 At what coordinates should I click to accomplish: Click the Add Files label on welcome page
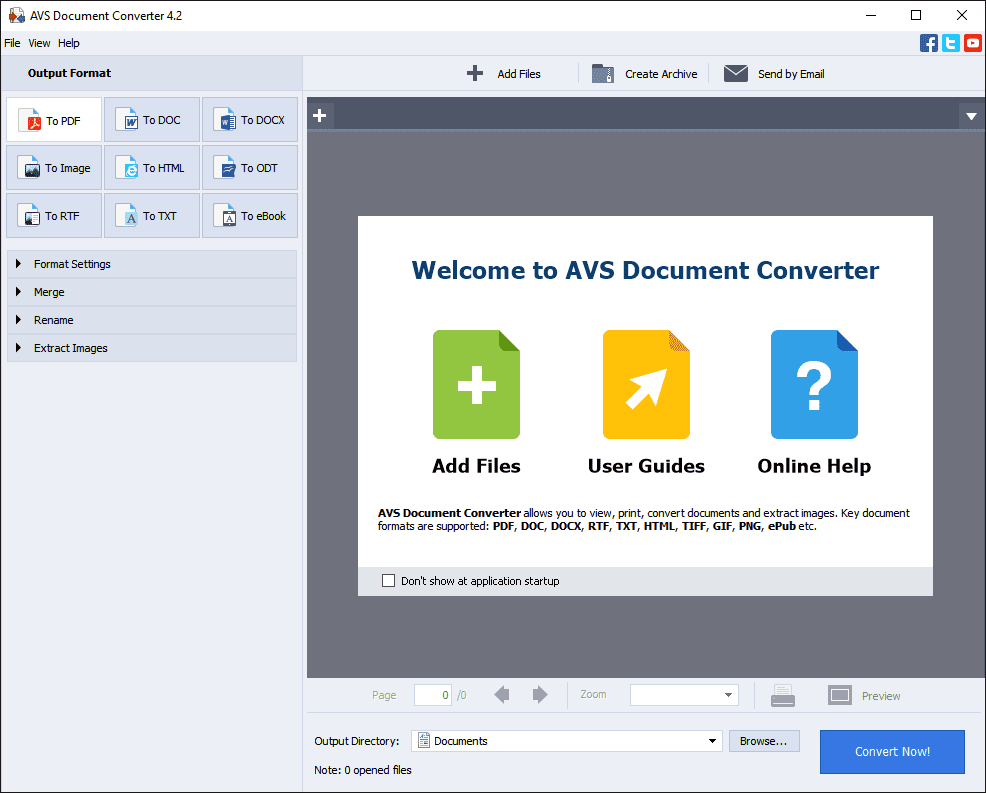[x=476, y=466]
